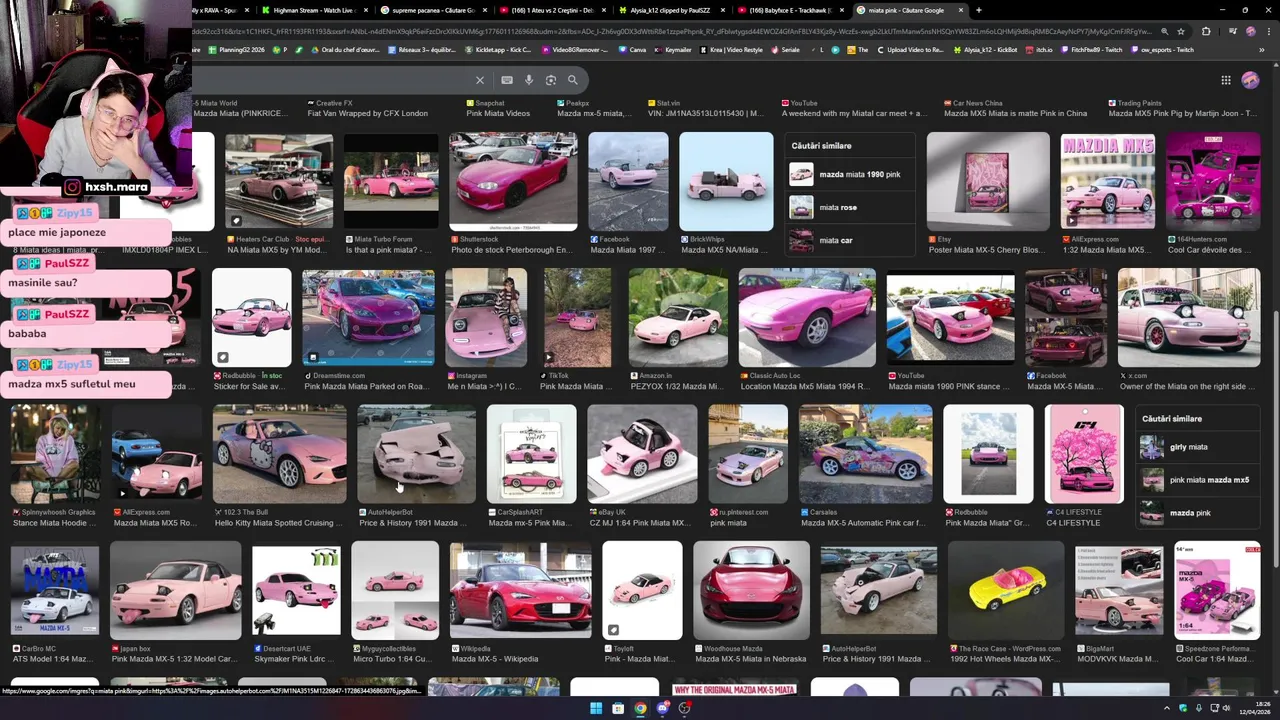
Task: Open AutoHelperBot crashed 1991 Mazda image
Action: point(416,453)
